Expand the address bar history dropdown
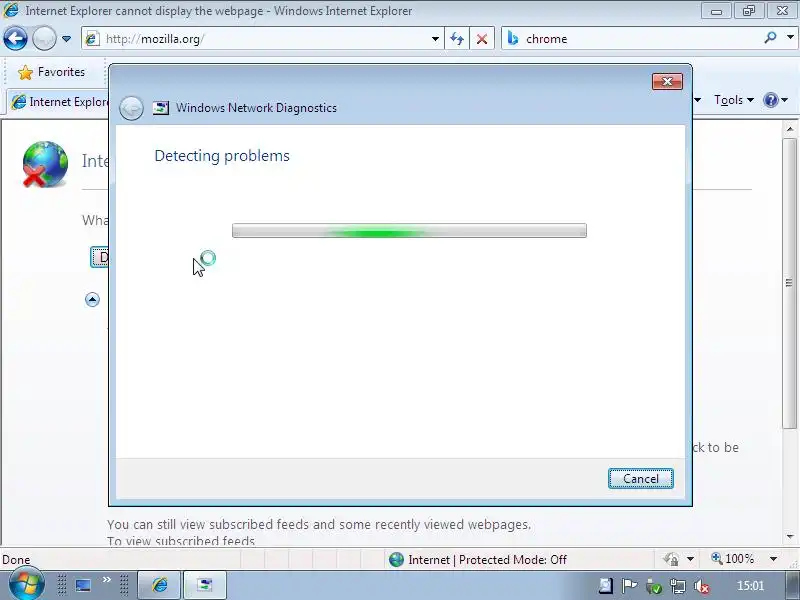Screen dimensions: 800x600 coord(435,39)
